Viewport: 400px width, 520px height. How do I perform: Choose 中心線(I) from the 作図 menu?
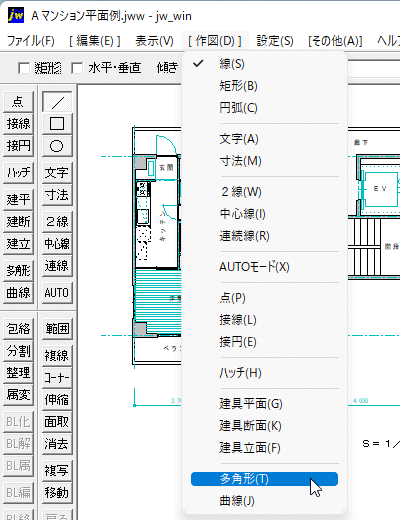click(264, 214)
